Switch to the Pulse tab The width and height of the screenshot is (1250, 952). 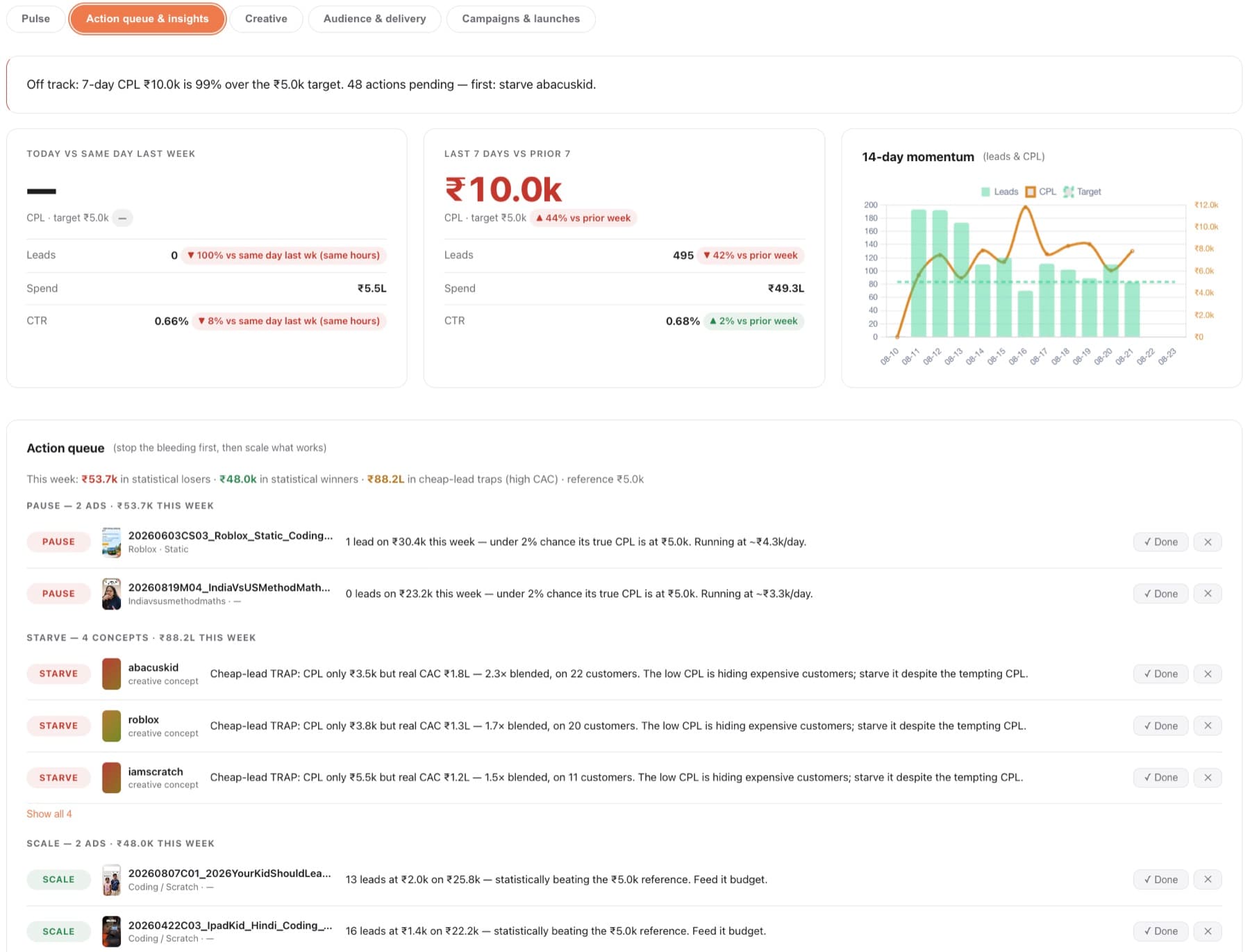[35, 19]
